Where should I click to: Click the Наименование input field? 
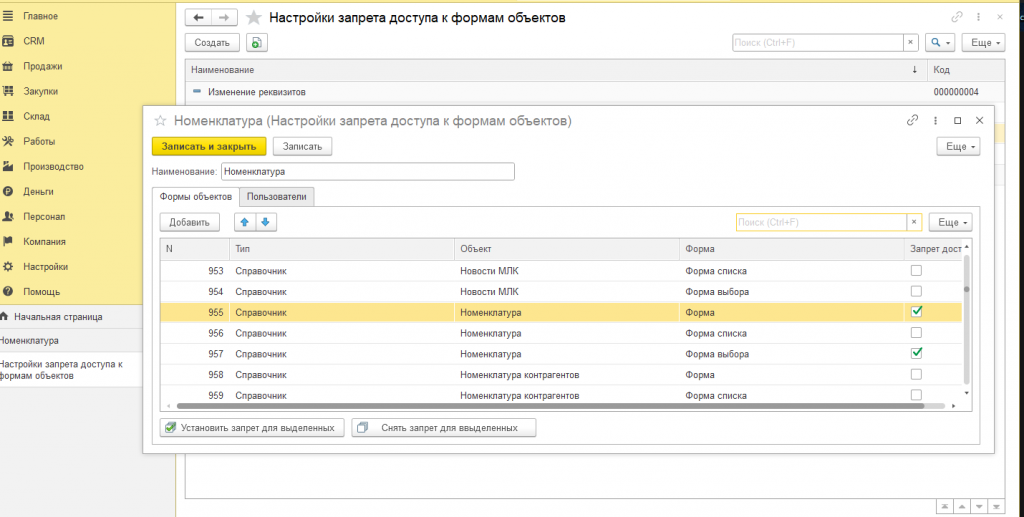367,171
